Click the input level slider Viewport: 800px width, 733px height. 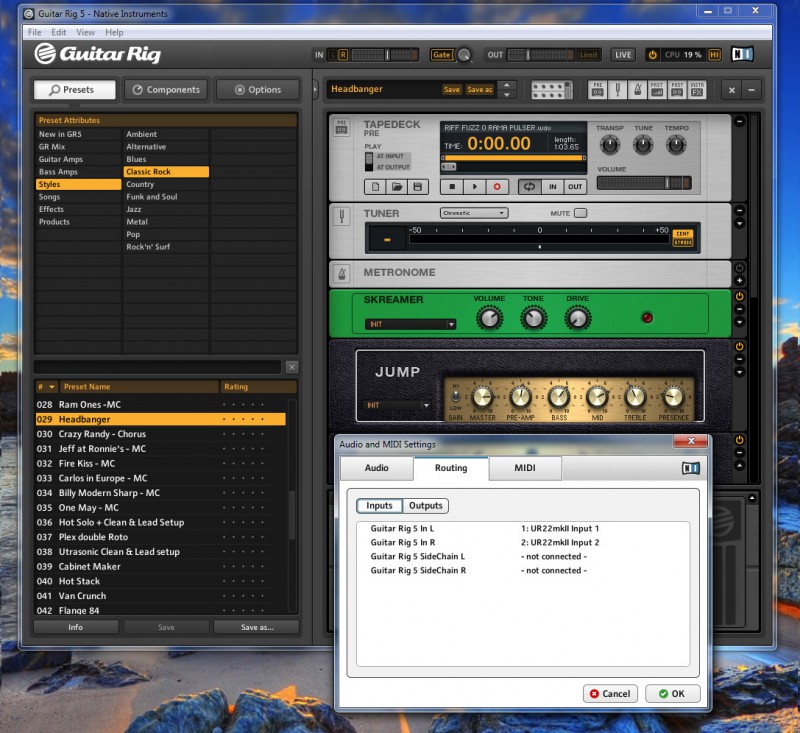click(x=384, y=55)
